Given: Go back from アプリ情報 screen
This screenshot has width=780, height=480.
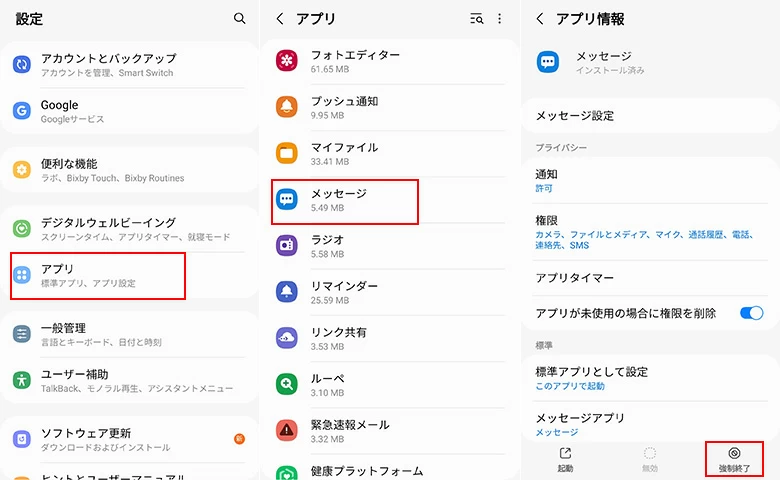Looking at the screenshot, I should [x=540, y=19].
